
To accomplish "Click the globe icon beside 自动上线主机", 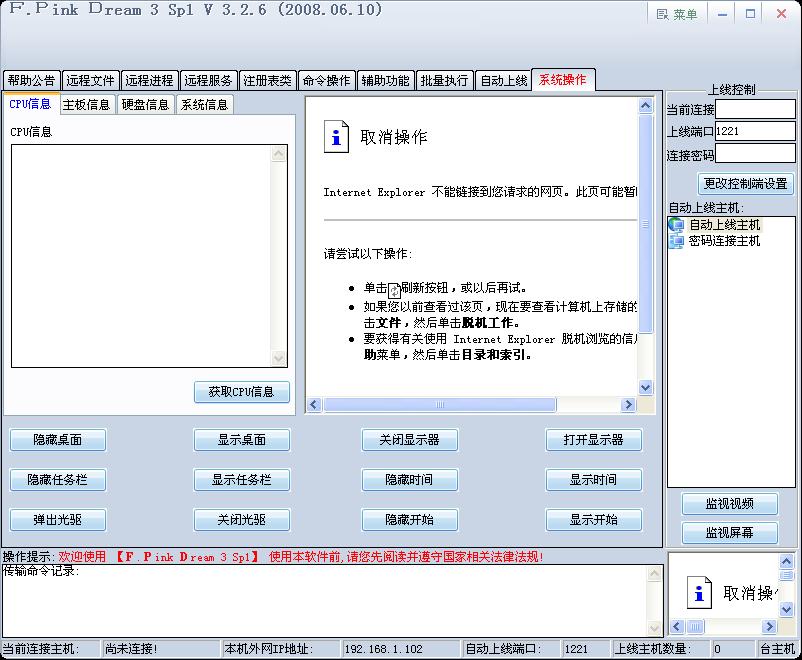I will [x=676, y=225].
